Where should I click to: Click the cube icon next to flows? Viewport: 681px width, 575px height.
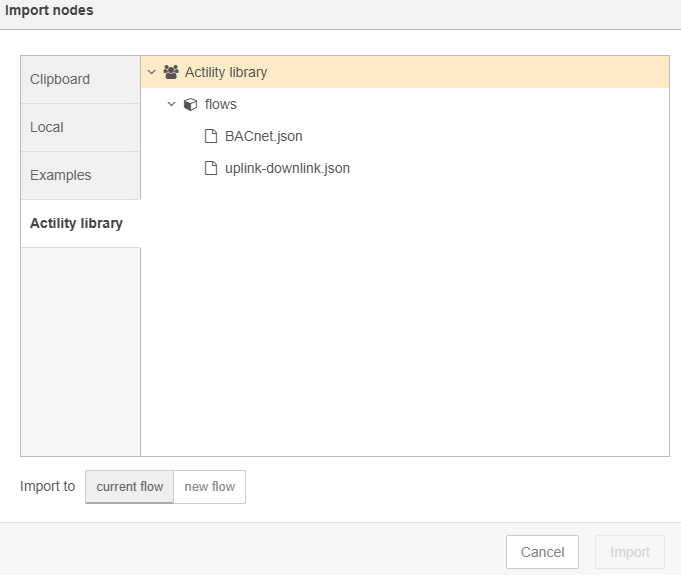190,104
